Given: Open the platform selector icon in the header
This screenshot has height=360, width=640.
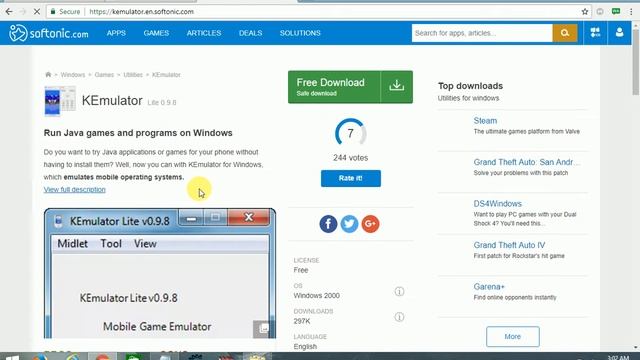Looking at the screenshot, I should [x=595, y=33].
